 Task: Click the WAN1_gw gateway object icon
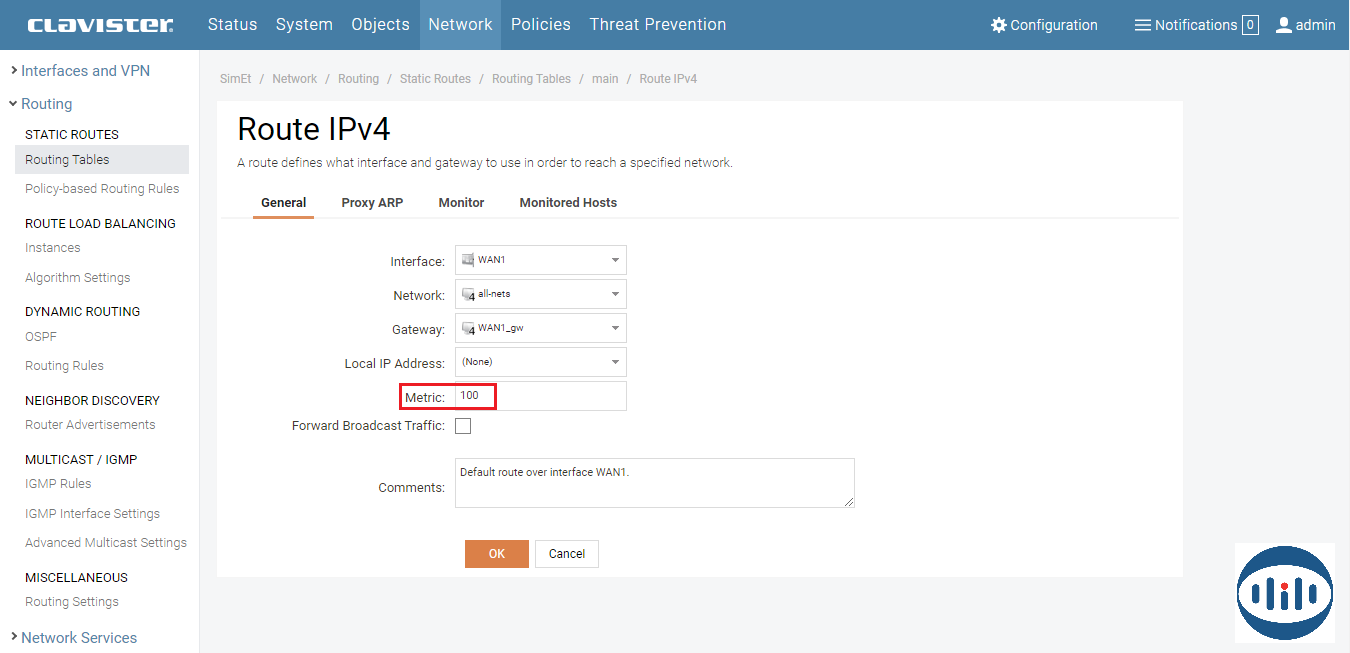pos(467,328)
